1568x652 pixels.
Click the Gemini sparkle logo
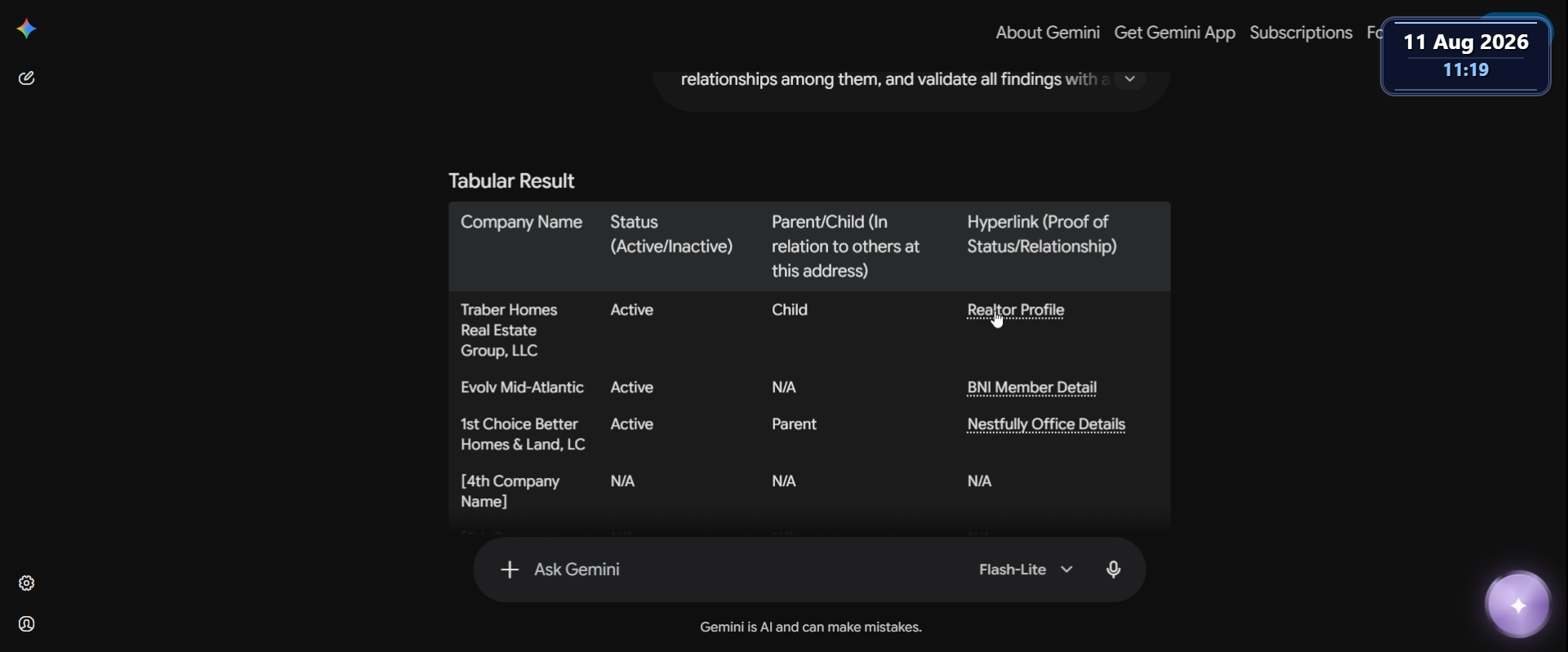tap(26, 29)
